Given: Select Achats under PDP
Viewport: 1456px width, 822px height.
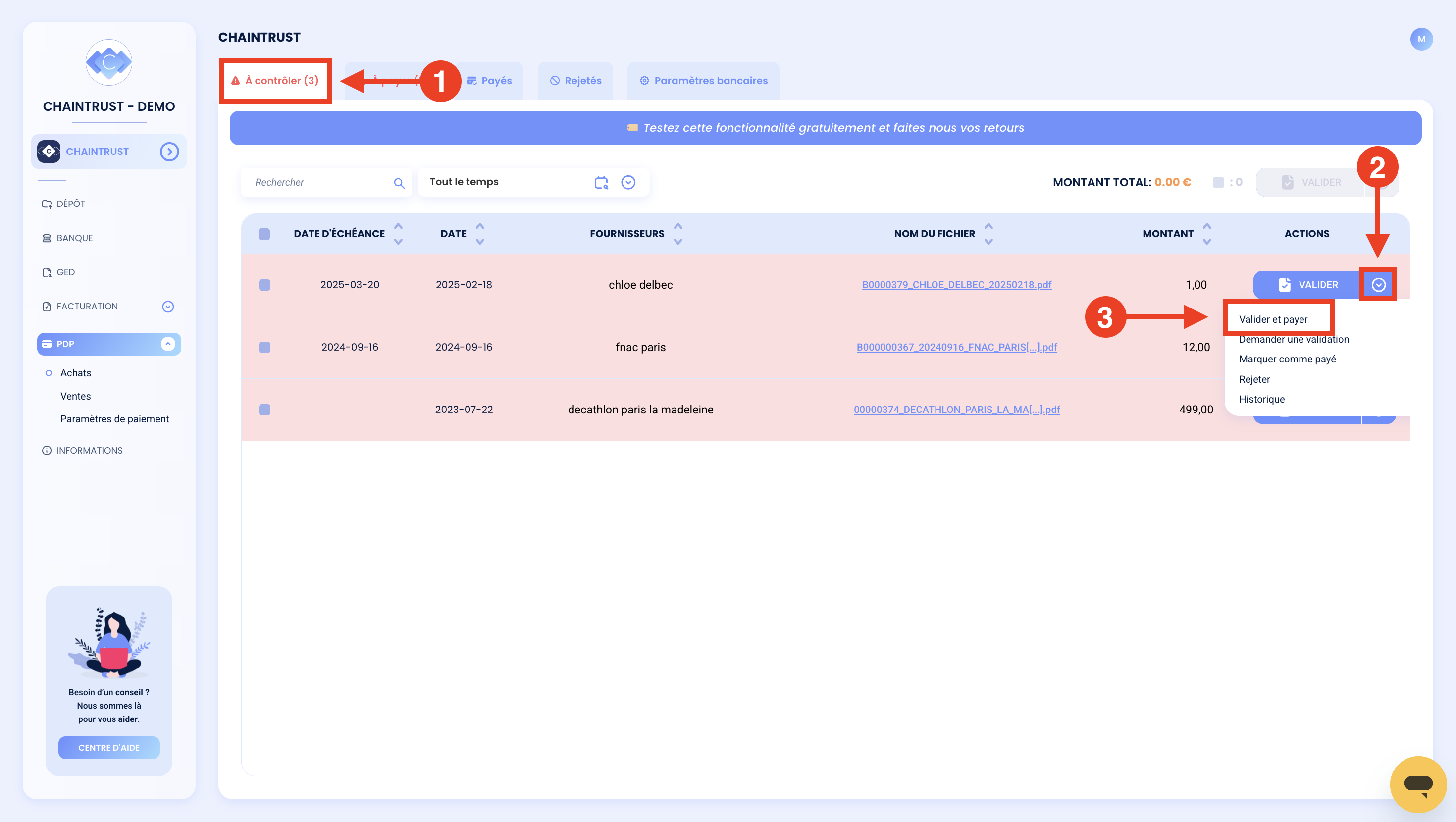Looking at the screenshot, I should pyautogui.click(x=76, y=372).
